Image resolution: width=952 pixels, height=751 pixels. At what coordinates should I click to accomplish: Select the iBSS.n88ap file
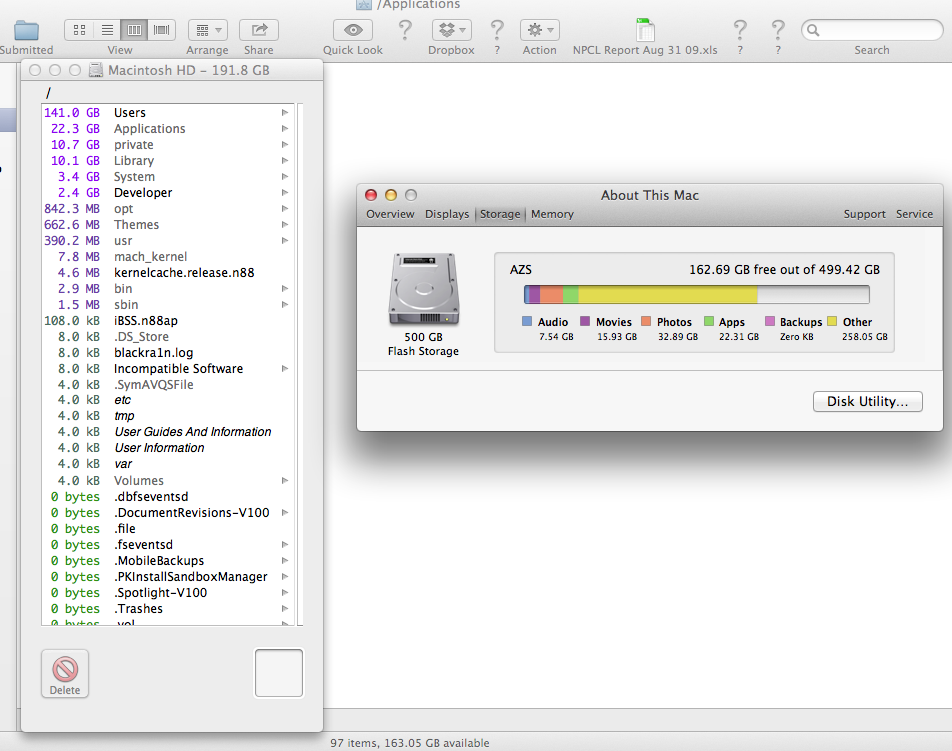168,321
